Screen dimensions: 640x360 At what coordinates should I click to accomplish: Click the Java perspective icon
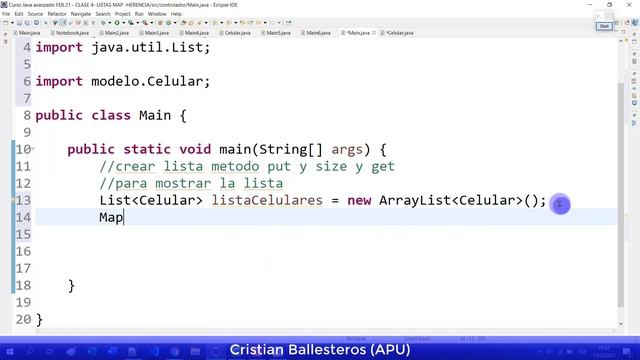tap(635, 23)
